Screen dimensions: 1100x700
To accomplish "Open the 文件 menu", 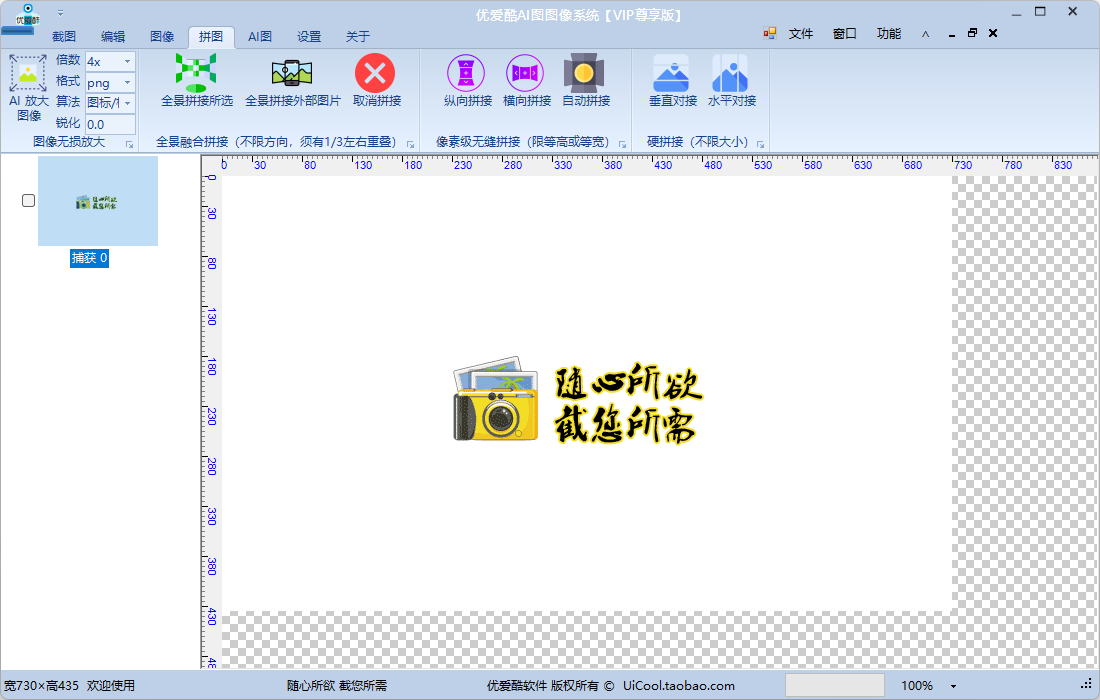I will (x=800, y=34).
